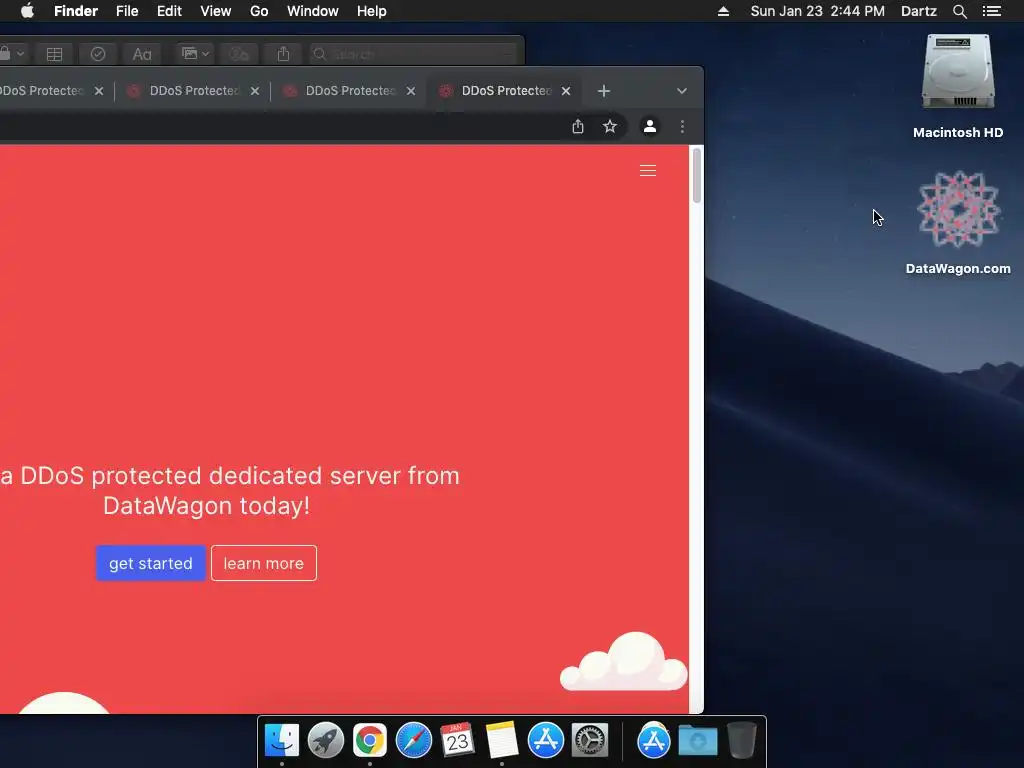Open the Window menu
The image size is (1024, 768).
(x=313, y=11)
